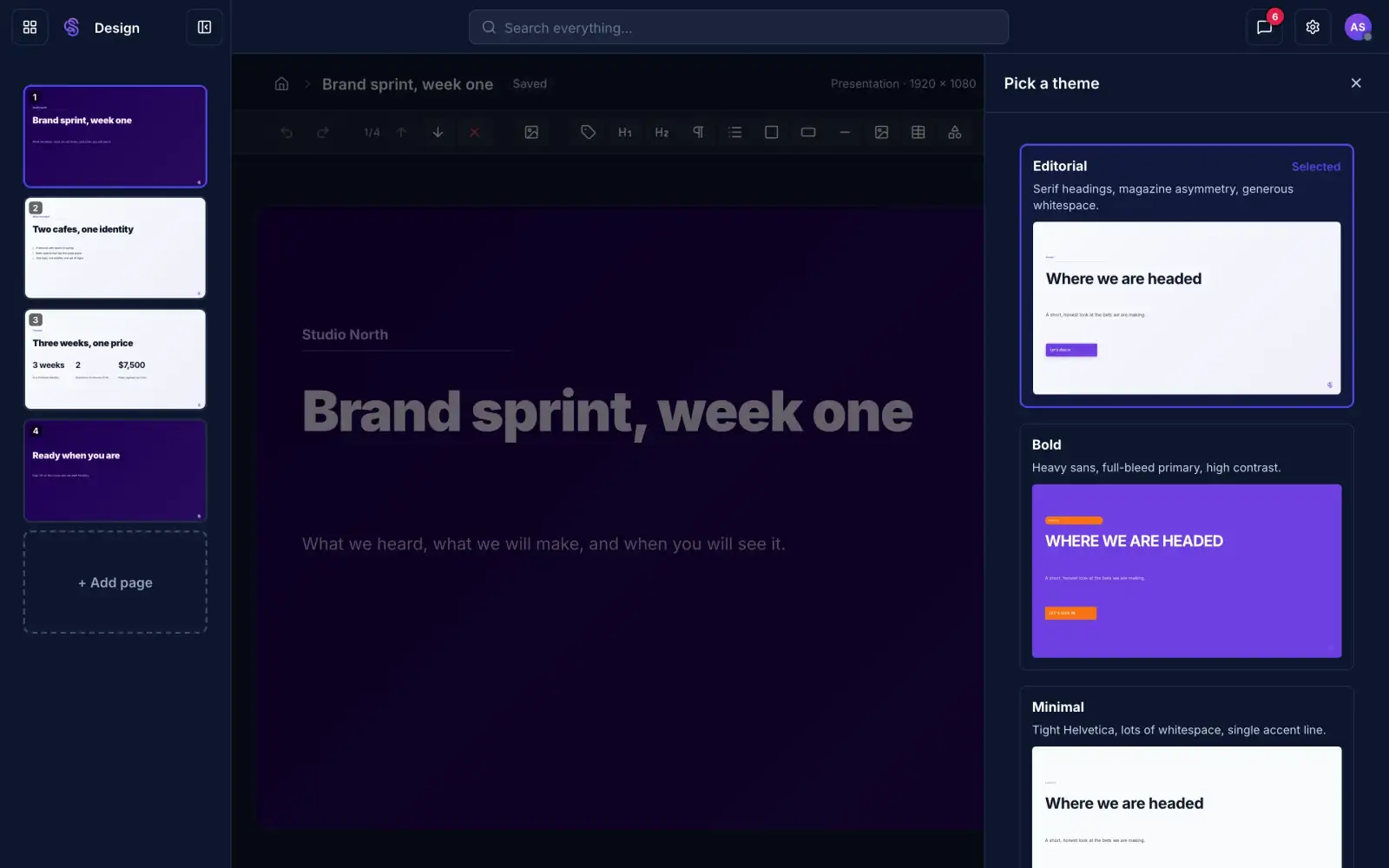Click the undo arrow in toolbar

point(286,132)
